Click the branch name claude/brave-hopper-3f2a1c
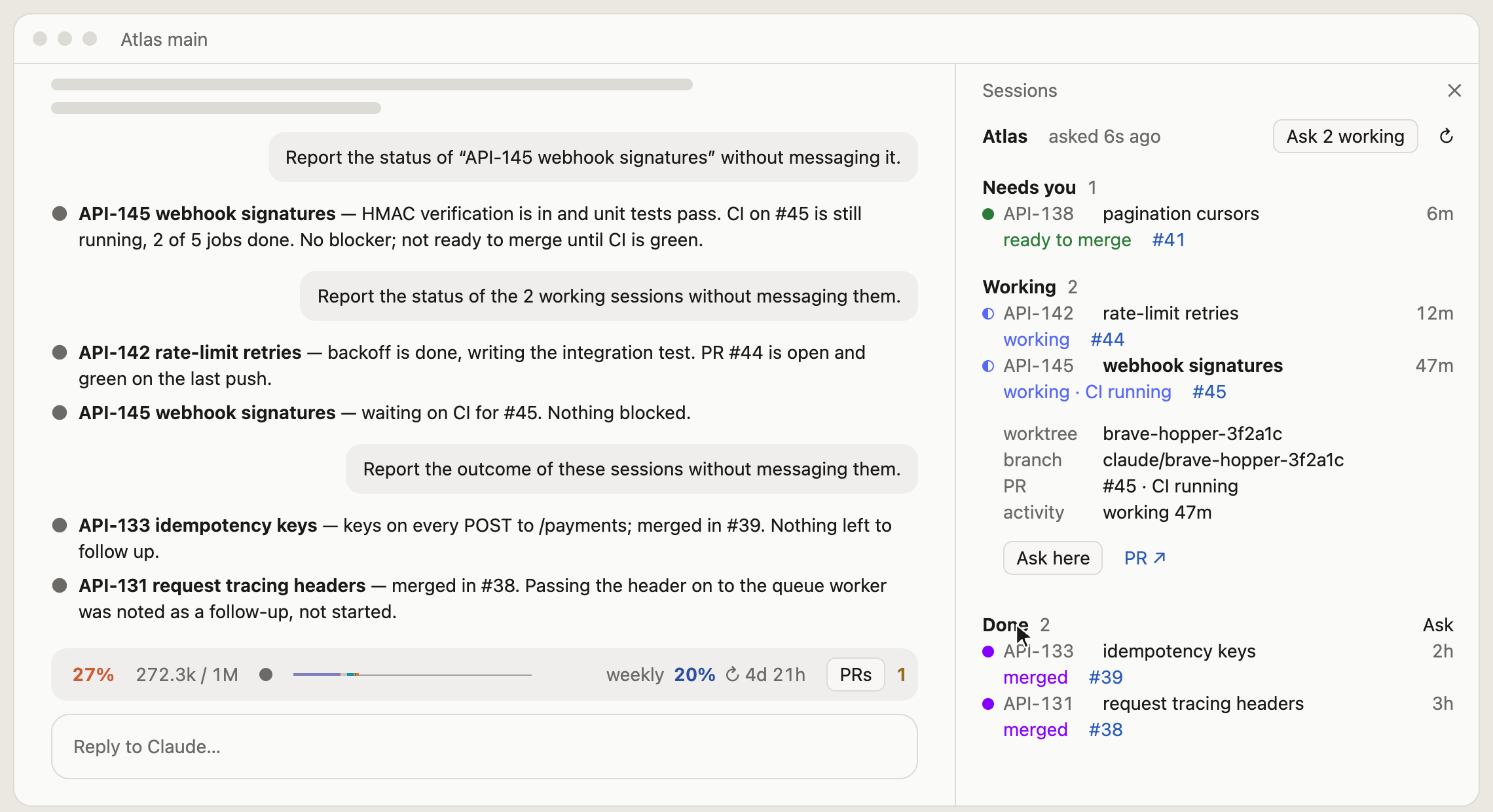Screen dimensions: 1493x812 (1223, 460)
